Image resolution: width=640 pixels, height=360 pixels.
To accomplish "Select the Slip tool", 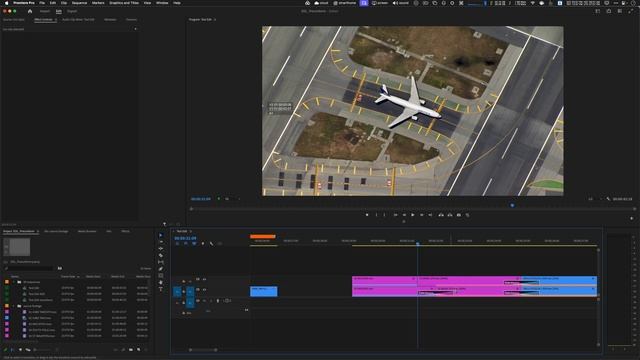I will 160,262.
